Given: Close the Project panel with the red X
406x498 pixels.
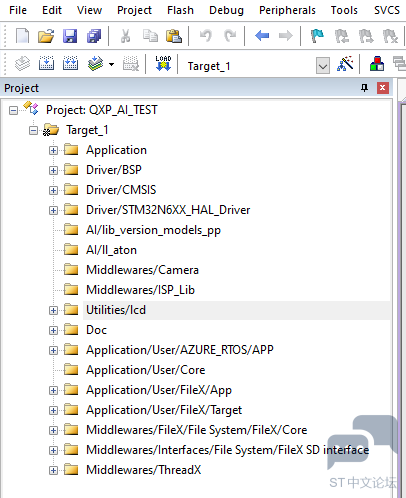Looking at the screenshot, I should click(383, 88).
